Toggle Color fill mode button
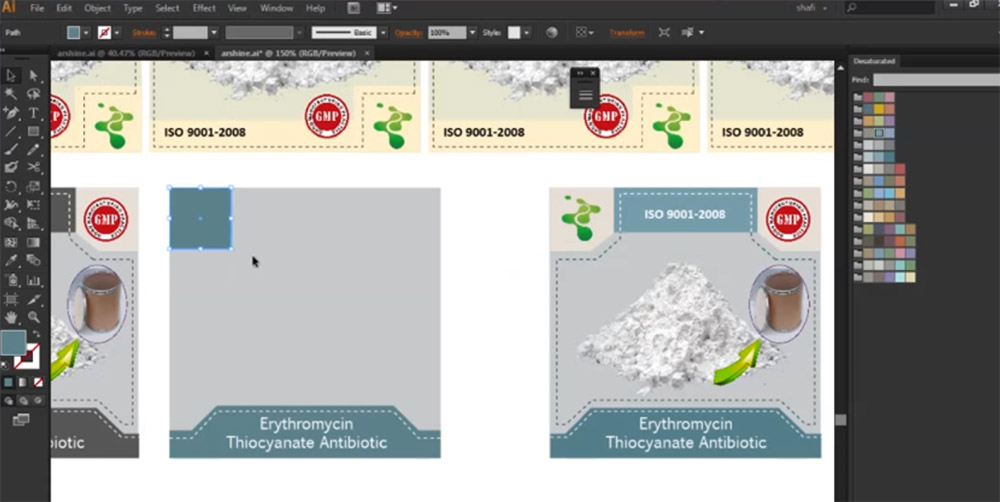 8,382
